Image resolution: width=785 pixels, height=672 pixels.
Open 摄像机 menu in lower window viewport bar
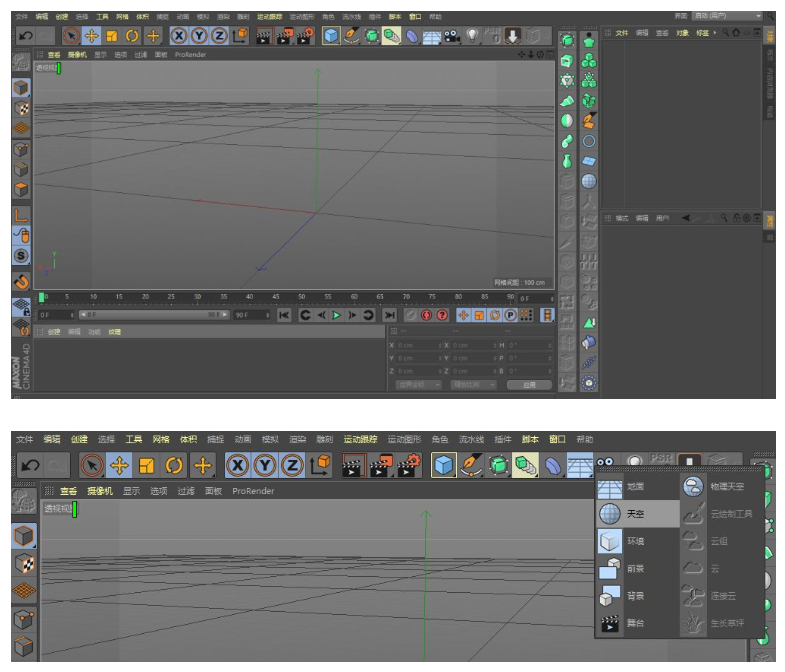100,491
